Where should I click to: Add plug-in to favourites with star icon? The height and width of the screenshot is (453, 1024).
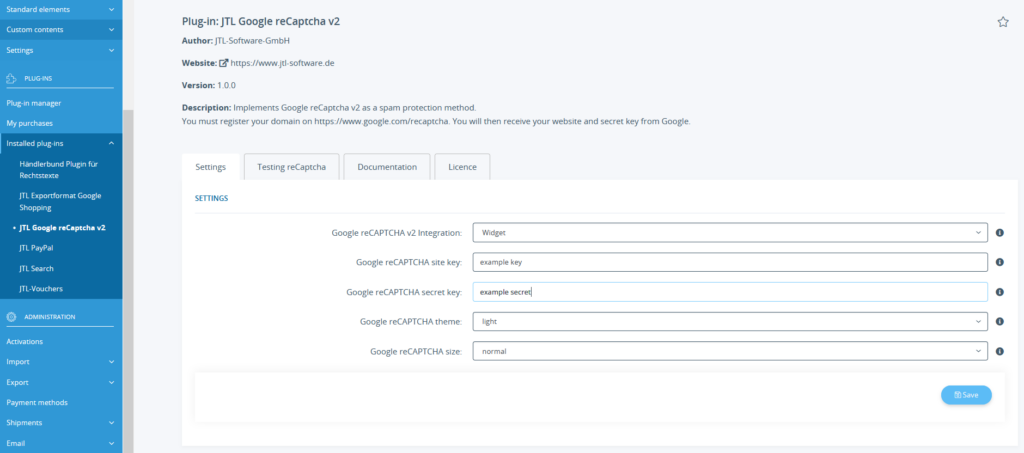click(x=1002, y=22)
